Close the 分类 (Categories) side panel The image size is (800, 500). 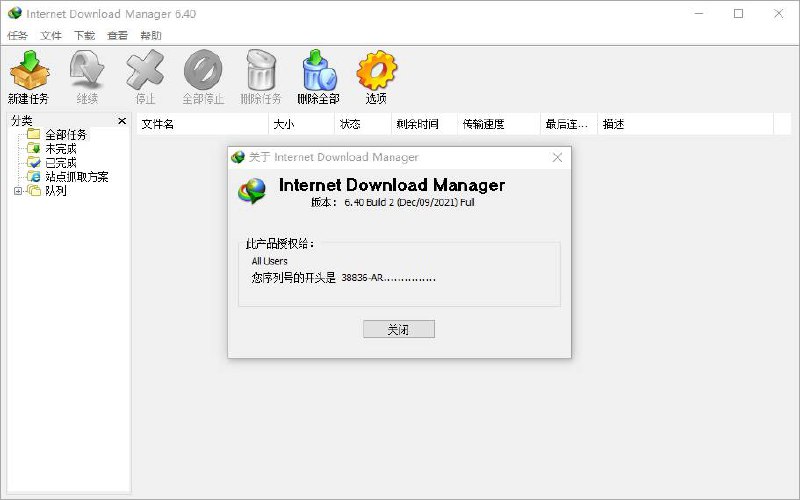point(122,121)
